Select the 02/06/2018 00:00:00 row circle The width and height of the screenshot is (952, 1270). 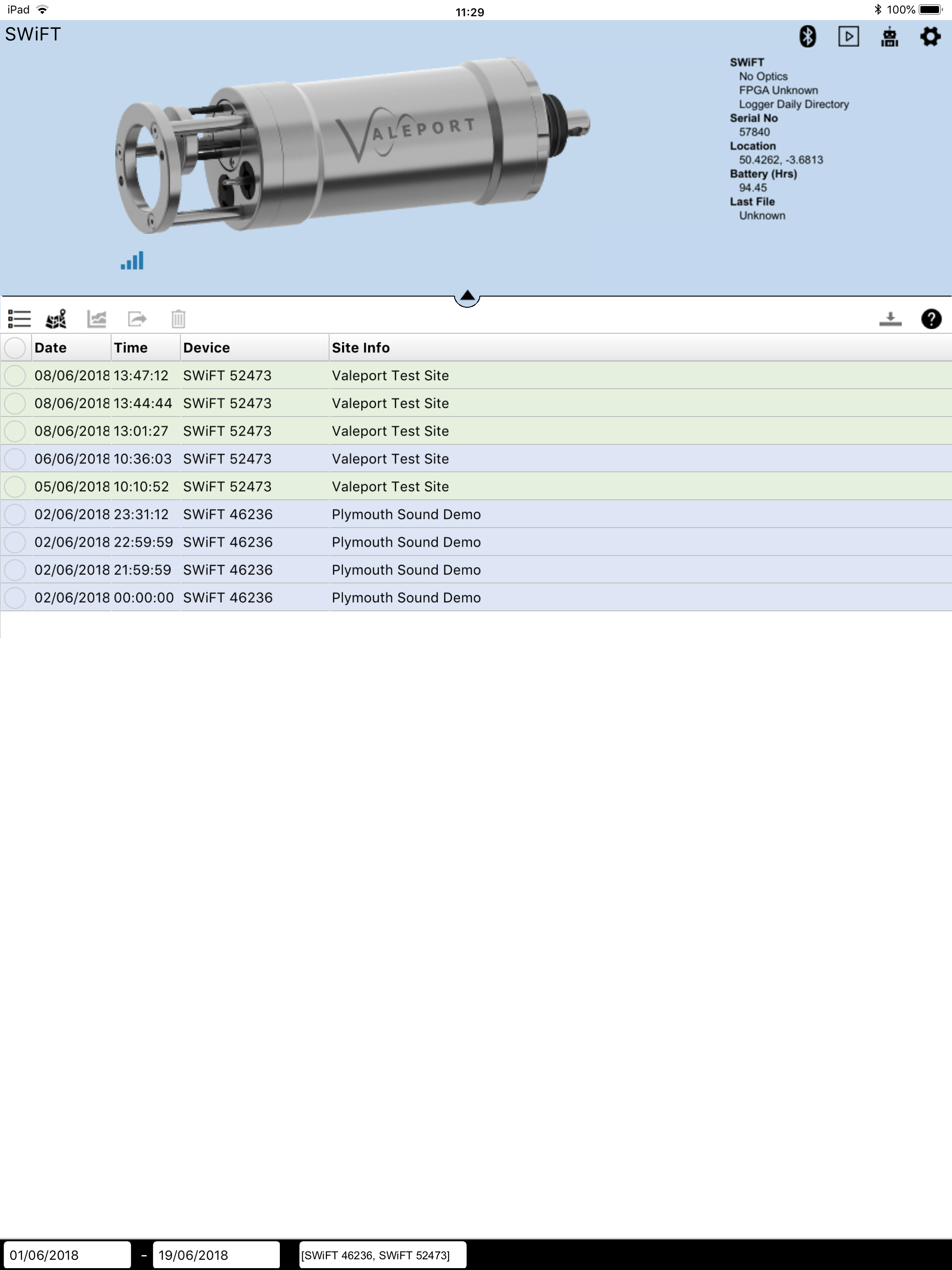pos(15,598)
